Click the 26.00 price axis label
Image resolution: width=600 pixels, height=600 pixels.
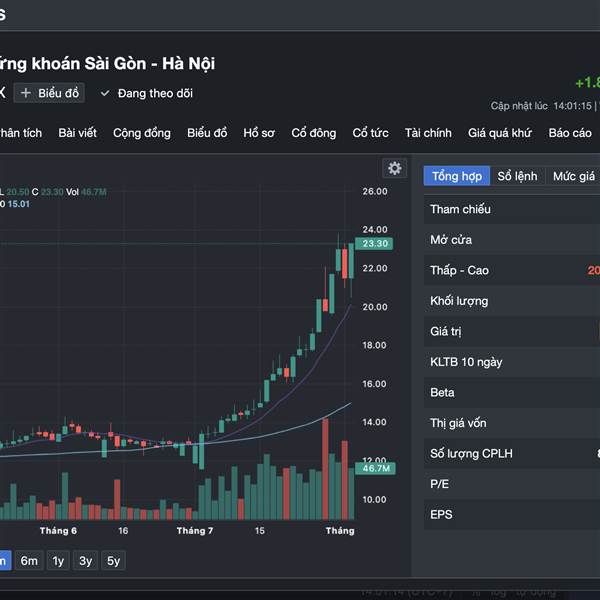pyautogui.click(x=375, y=191)
